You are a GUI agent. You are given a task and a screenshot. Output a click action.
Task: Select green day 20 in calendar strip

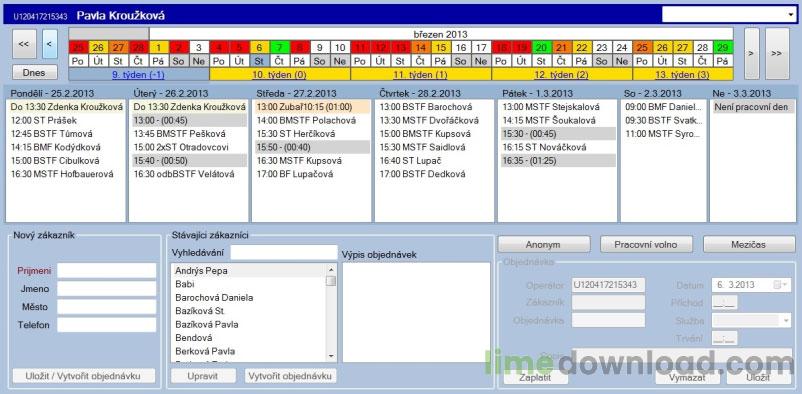(x=542, y=48)
